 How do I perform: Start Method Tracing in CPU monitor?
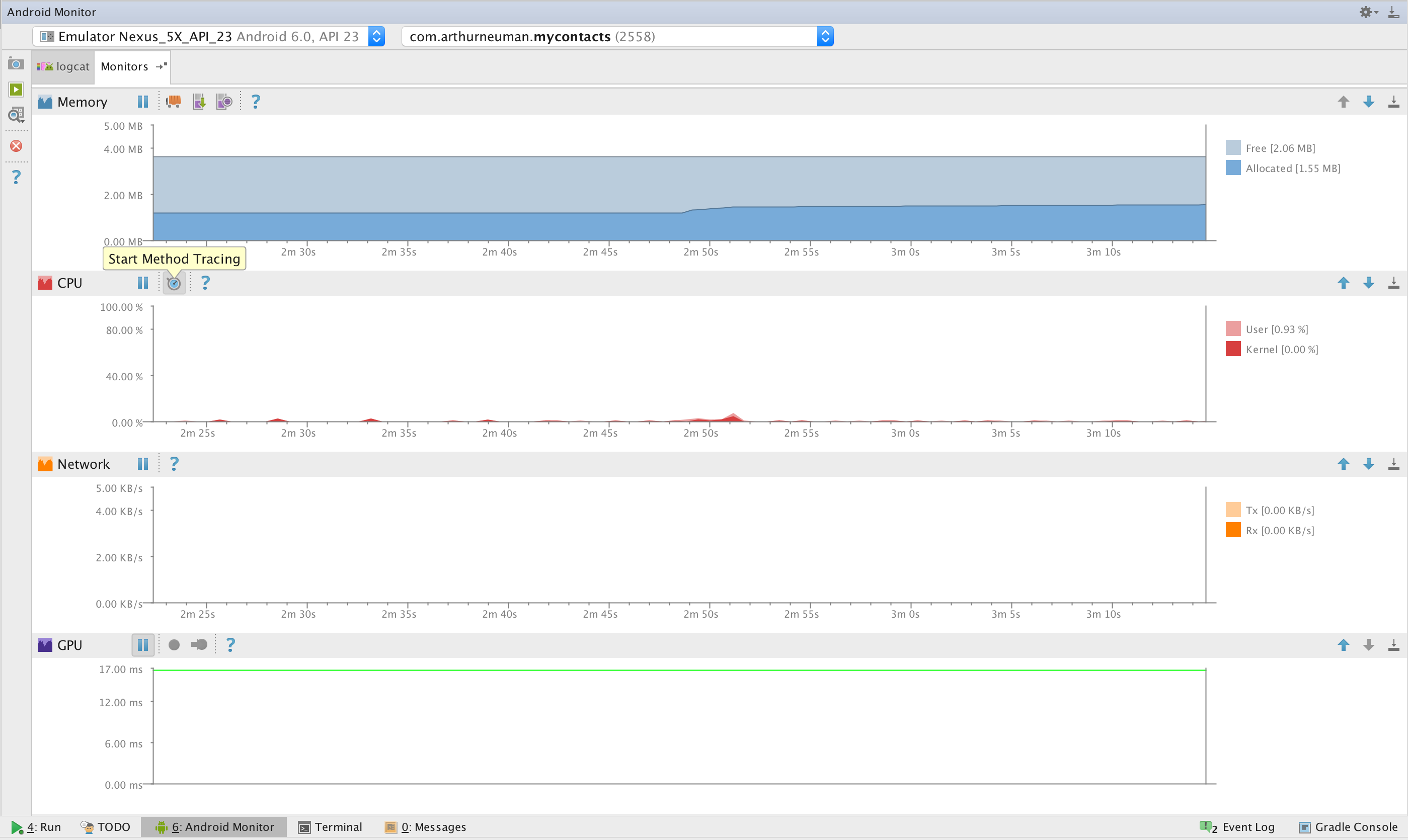(x=175, y=283)
